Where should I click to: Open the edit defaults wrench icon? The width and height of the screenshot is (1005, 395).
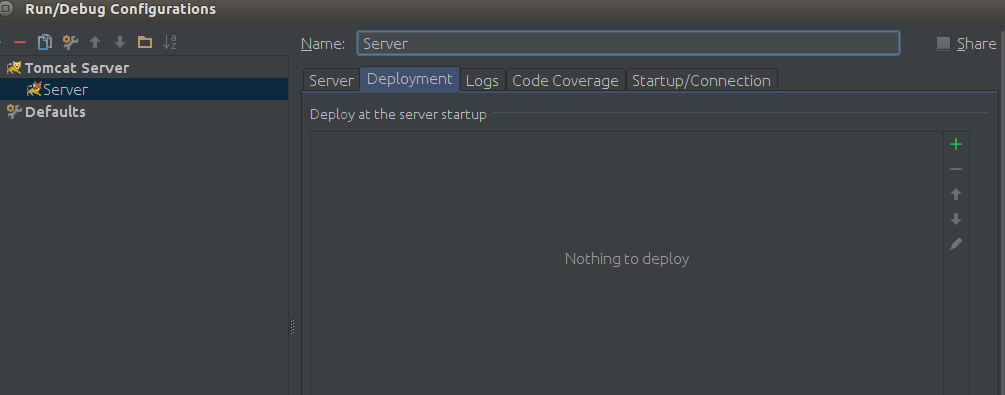tap(70, 42)
